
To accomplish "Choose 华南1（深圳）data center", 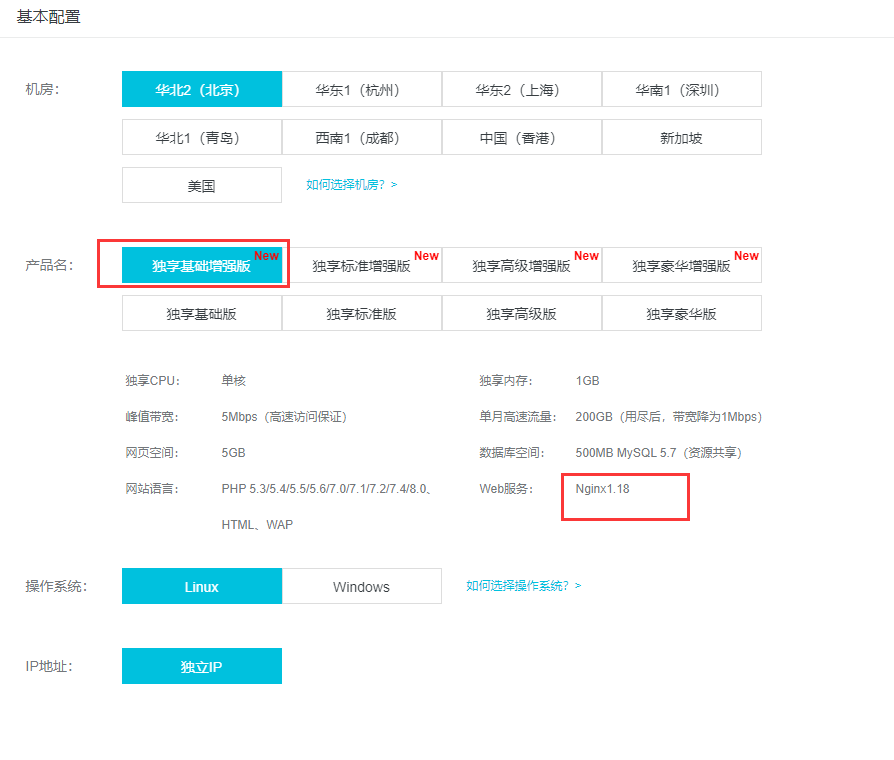I will [681, 89].
